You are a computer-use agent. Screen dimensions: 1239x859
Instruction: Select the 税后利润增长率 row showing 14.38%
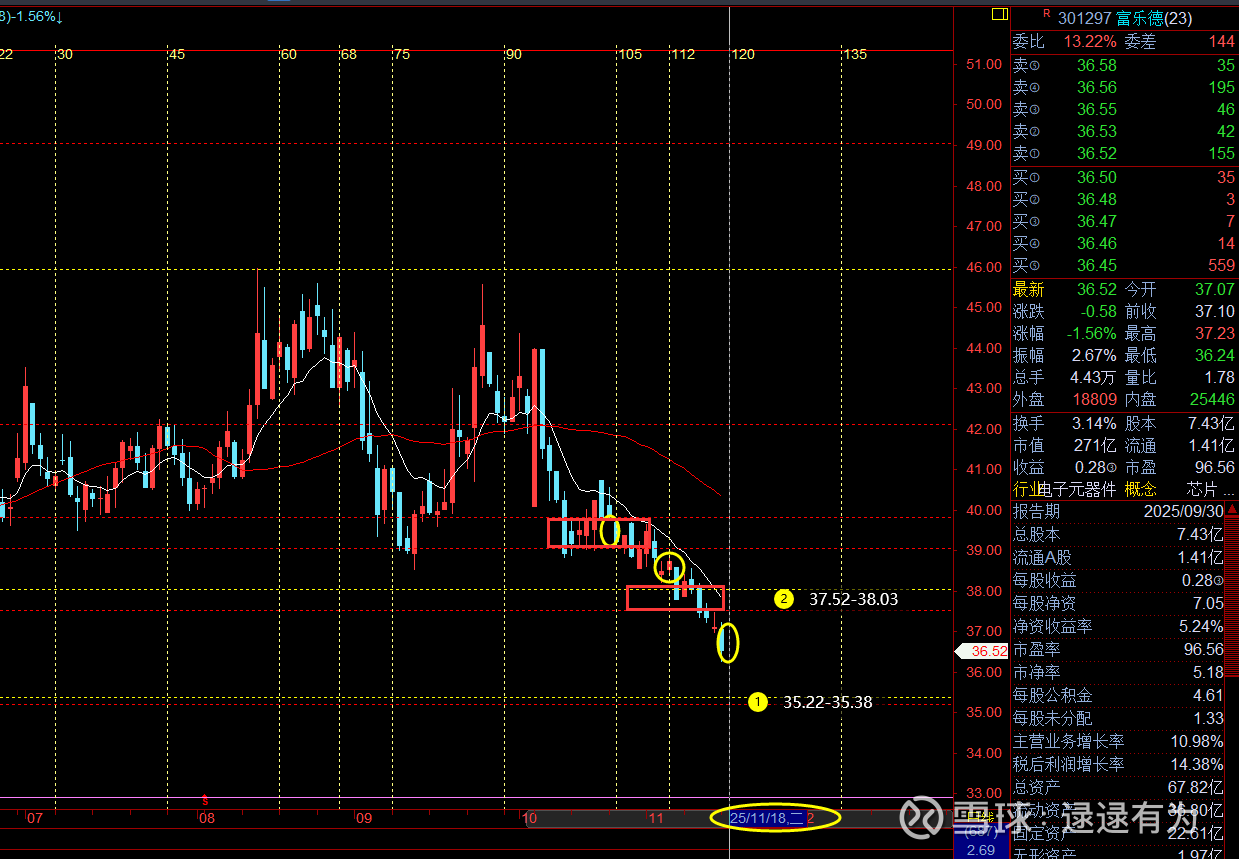1118,764
